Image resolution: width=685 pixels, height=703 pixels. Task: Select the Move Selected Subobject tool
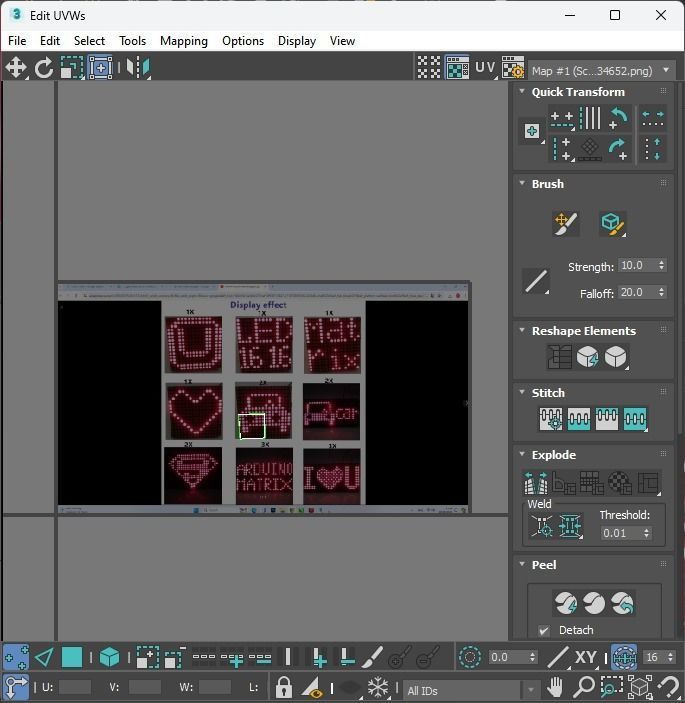[16, 68]
